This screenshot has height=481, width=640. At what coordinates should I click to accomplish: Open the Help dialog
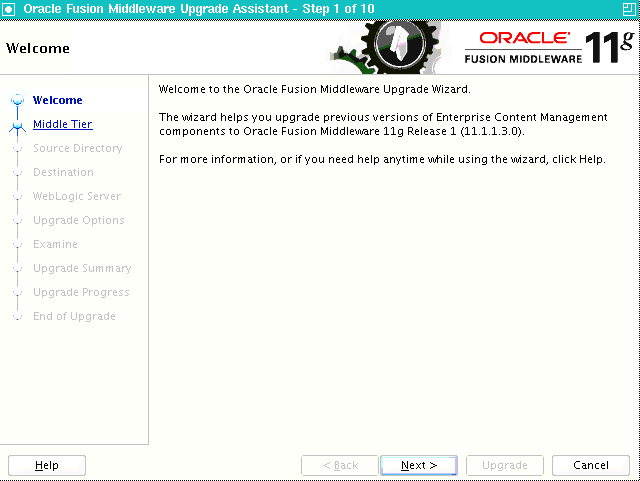coord(47,465)
